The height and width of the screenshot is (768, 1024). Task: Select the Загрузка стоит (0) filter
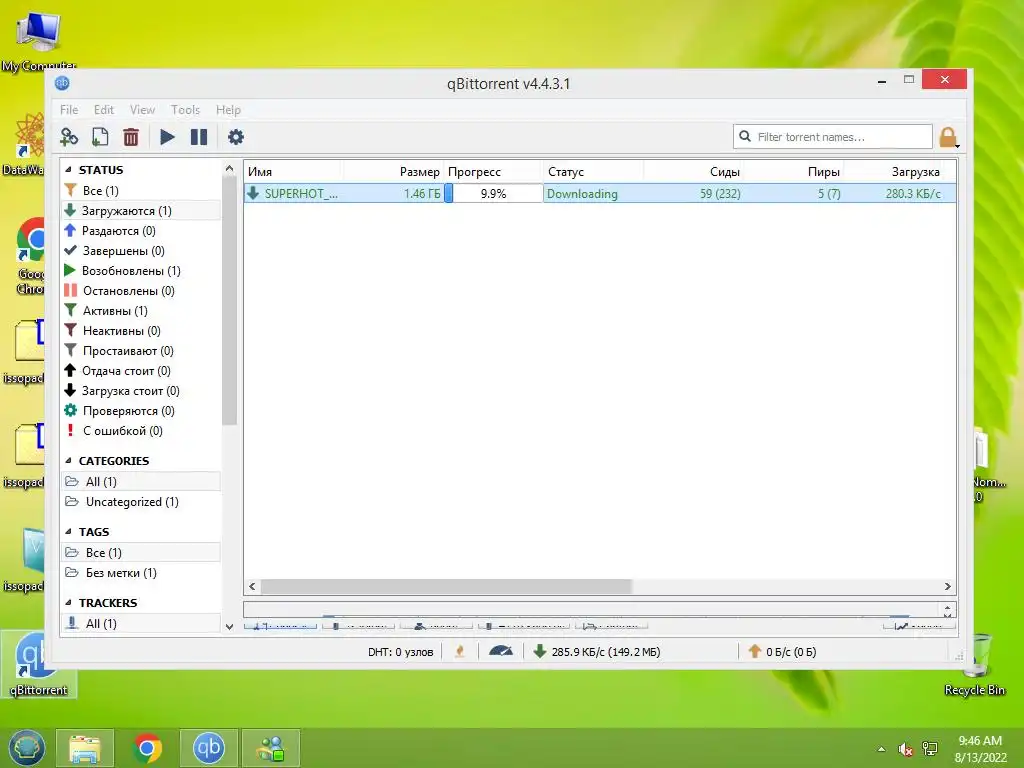140,391
